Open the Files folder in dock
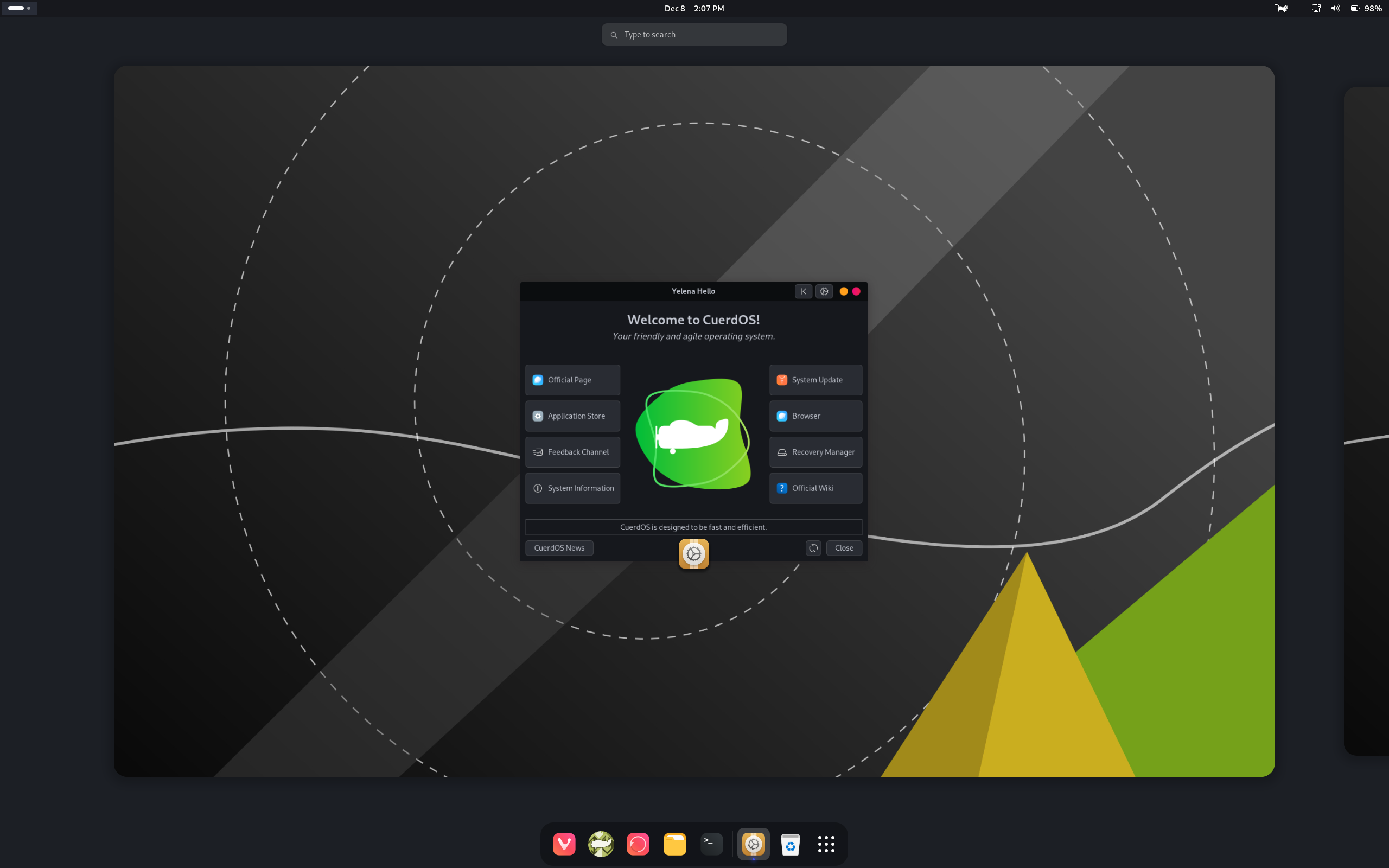 674,843
